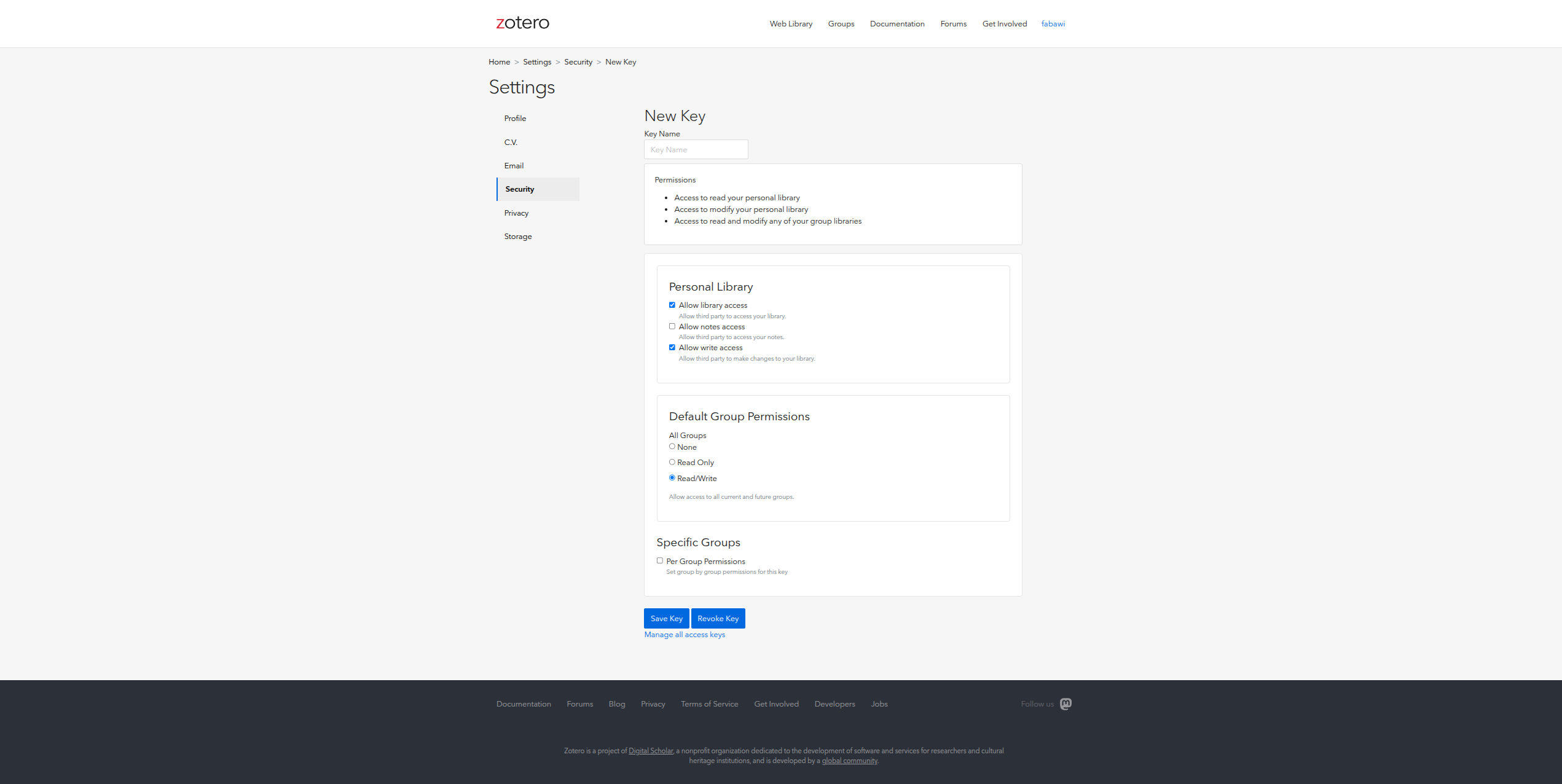
Task: Enable Allow notes access
Action: tap(672, 326)
